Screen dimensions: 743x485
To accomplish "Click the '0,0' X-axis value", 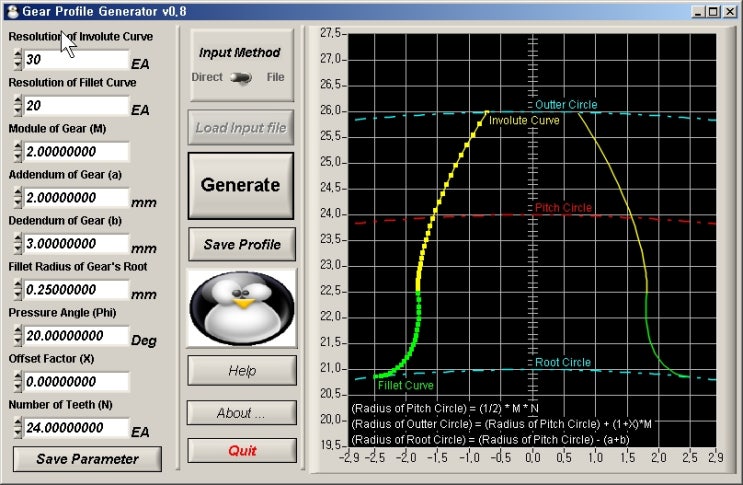I will 533,458.
